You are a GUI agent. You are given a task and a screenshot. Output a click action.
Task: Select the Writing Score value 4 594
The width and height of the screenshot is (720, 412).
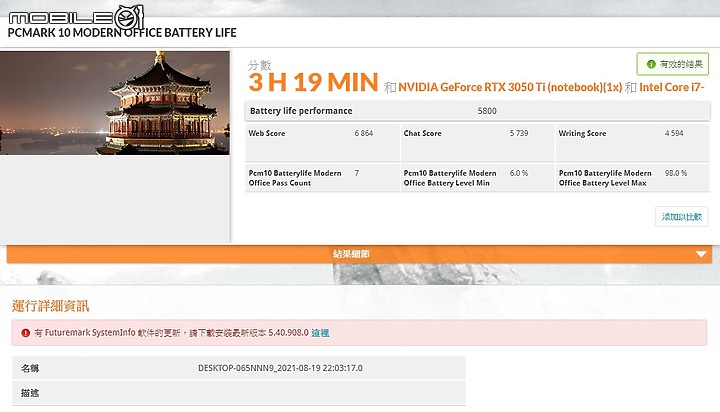[x=674, y=133]
